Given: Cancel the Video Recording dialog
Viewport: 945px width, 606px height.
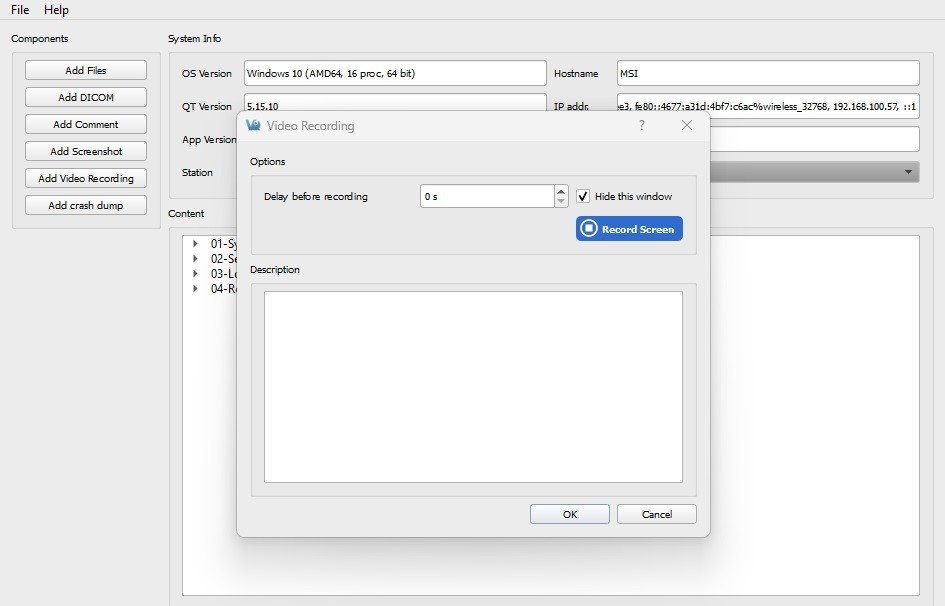Looking at the screenshot, I should click(x=656, y=513).
